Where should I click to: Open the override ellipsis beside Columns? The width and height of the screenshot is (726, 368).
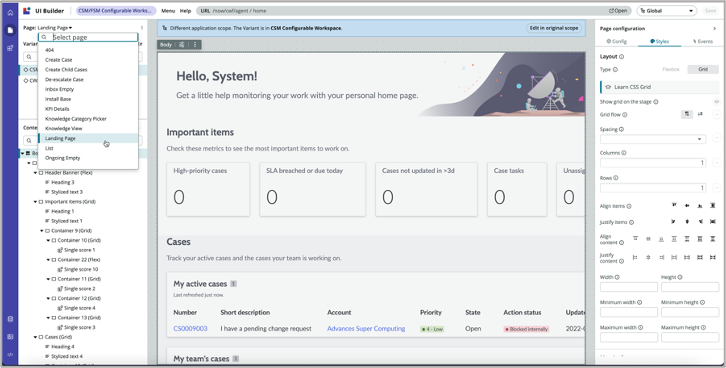[716, 162]
